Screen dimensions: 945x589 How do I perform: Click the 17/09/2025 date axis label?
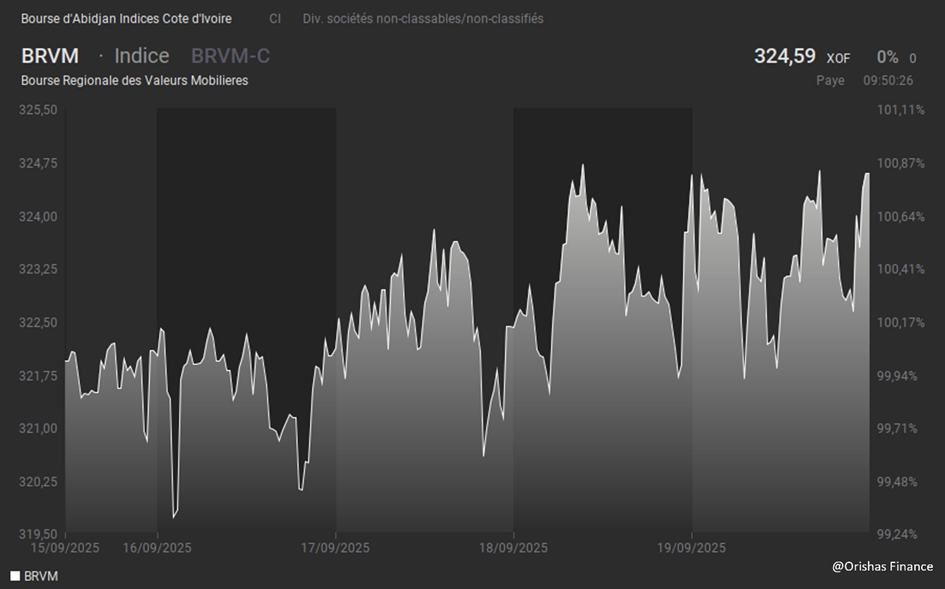point(335,548)
